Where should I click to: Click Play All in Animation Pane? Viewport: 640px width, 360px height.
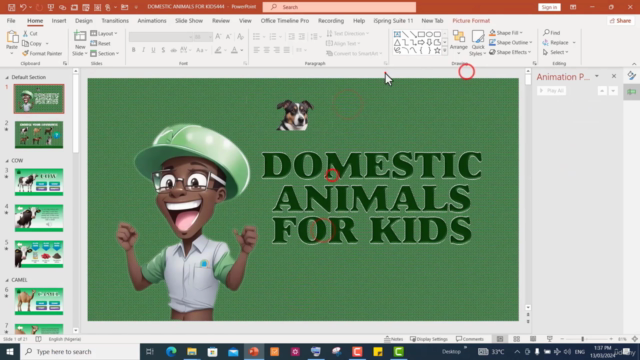point(551,91)
